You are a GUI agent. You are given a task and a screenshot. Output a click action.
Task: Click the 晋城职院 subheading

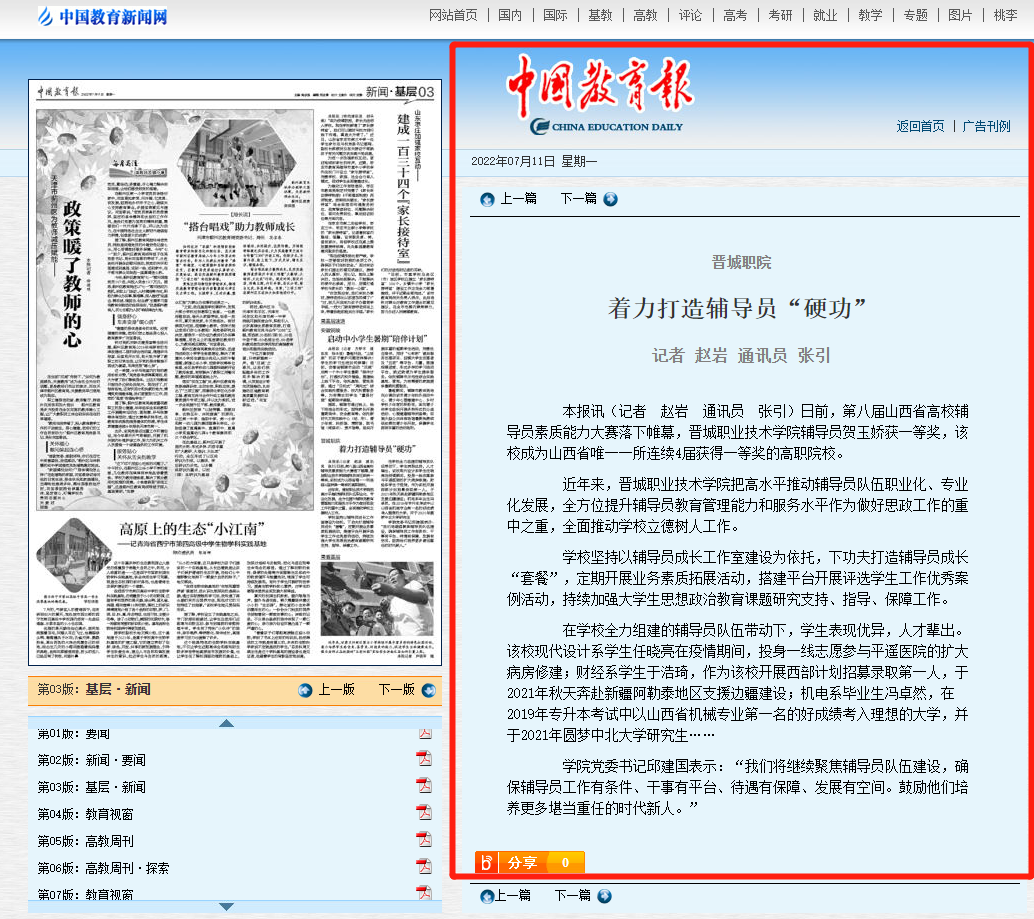click(741, 262)
